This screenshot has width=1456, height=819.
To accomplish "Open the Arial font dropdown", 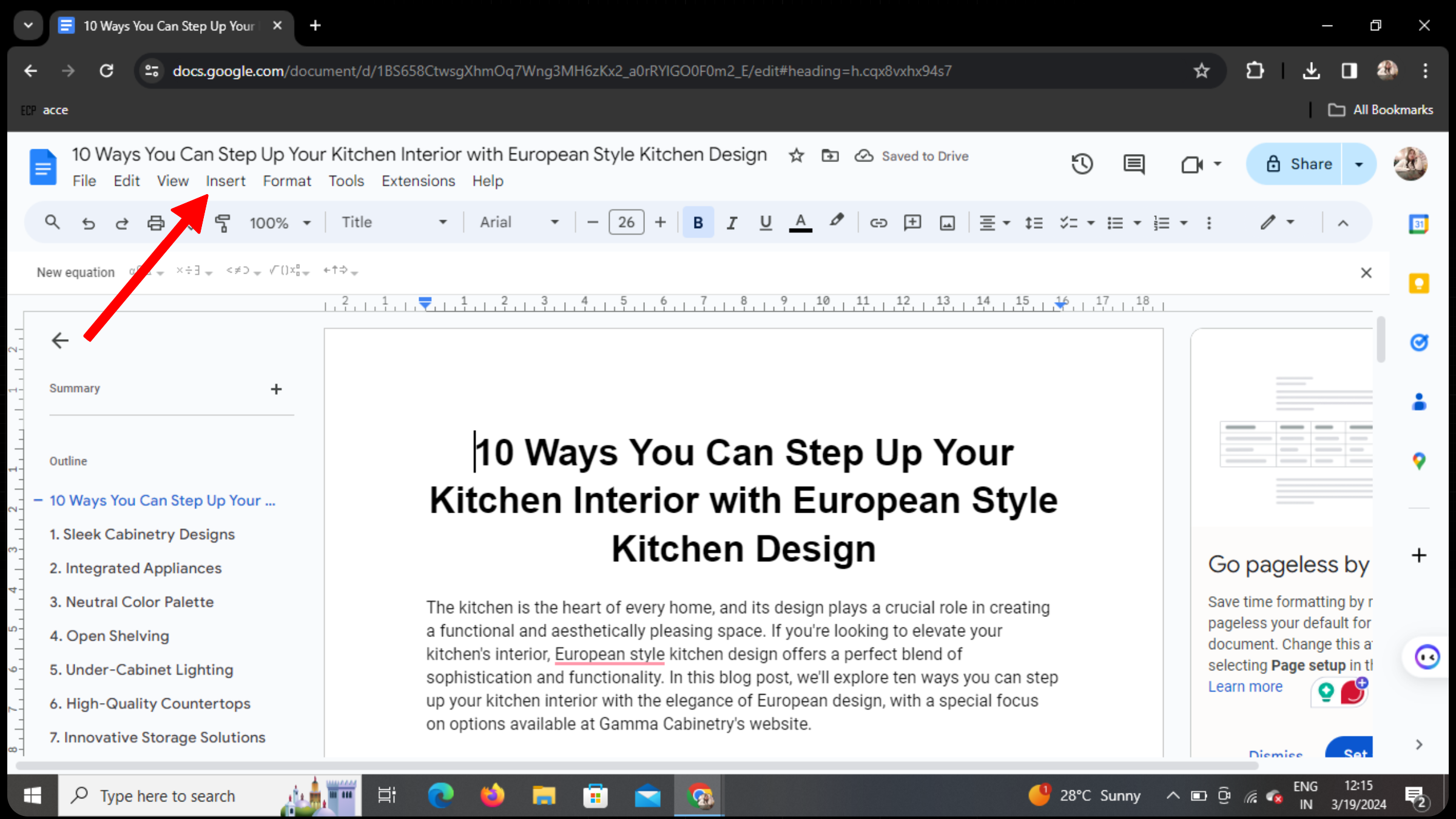I will point(519,223).
